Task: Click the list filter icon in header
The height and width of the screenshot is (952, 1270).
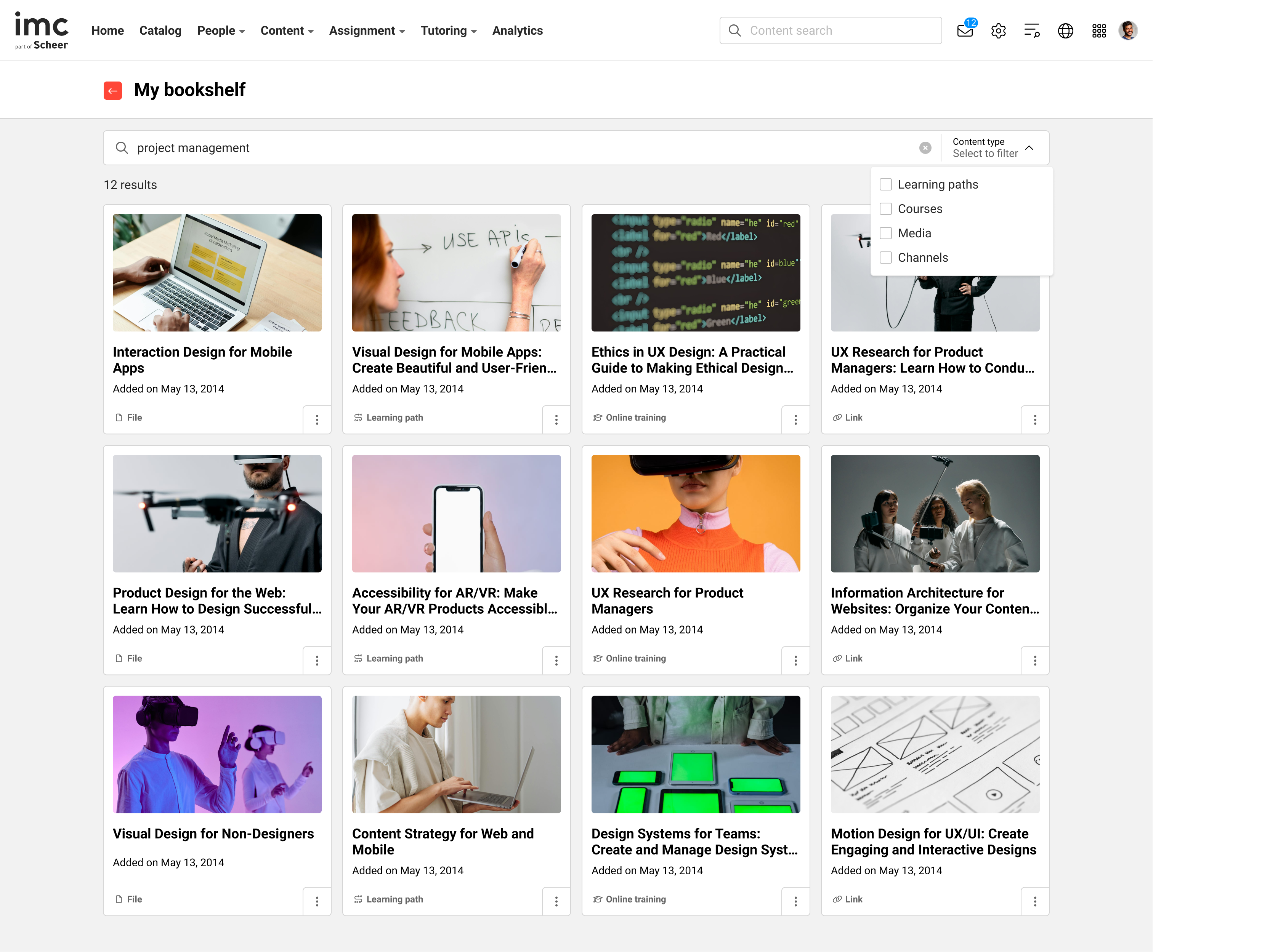Action: coord(1032,30)
